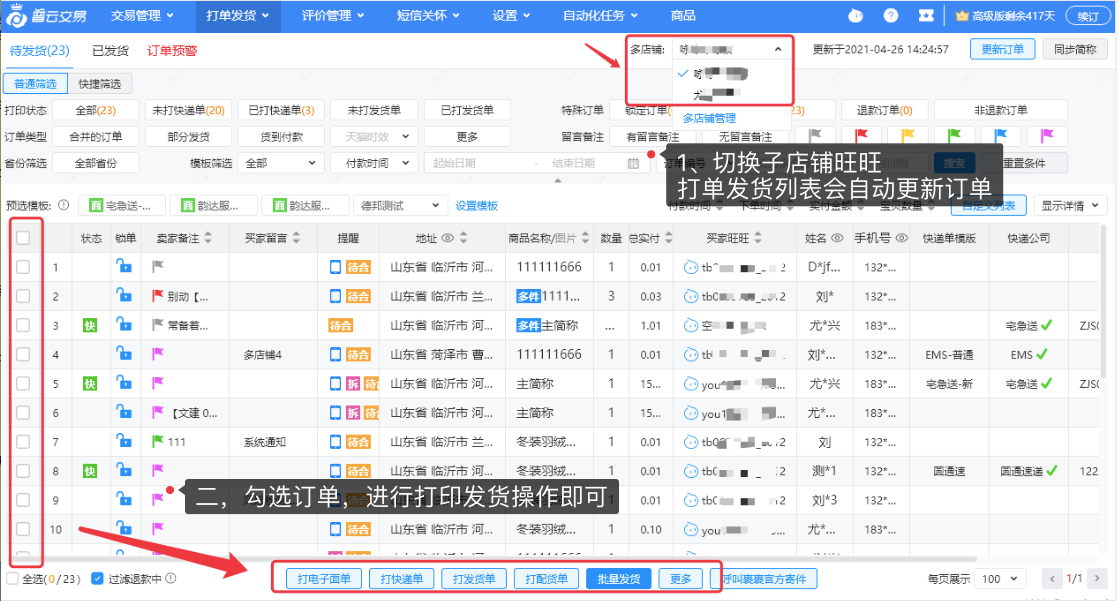Viewport: 1119px width, 601px height.
Task: Expand the 打单发货 menu
Action: coord(238,16)
